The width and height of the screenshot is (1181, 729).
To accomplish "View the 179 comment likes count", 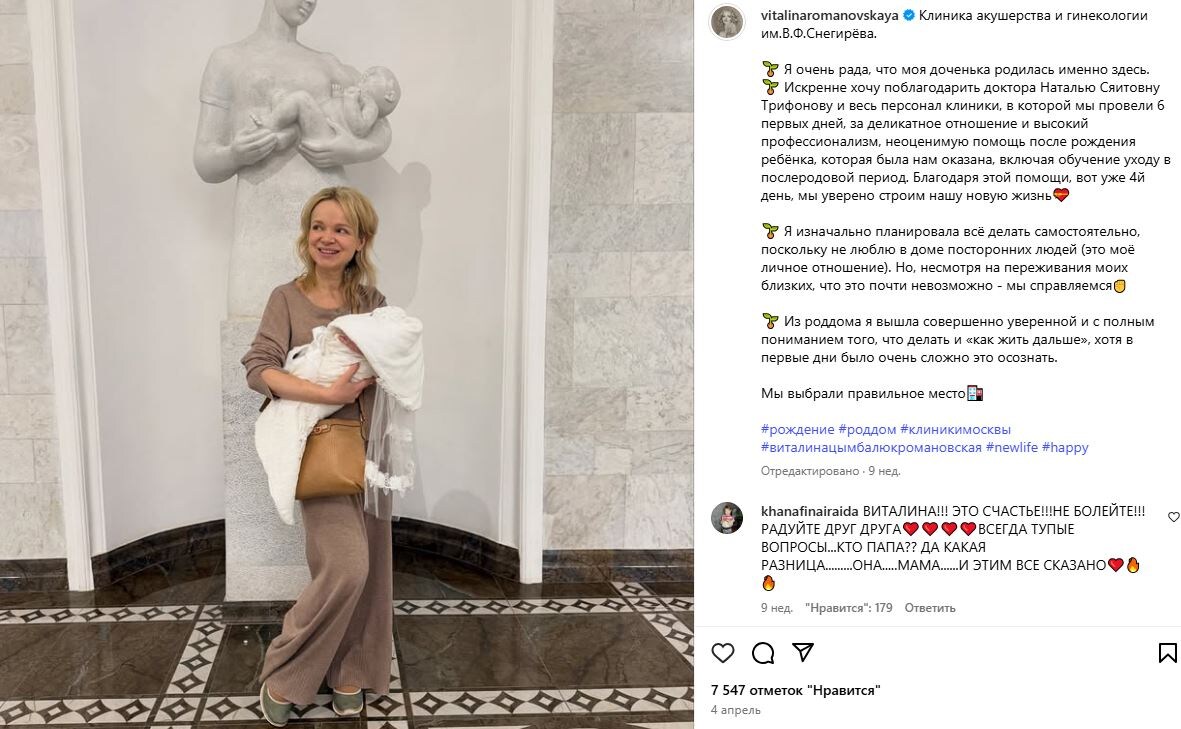I will point(849,608).
